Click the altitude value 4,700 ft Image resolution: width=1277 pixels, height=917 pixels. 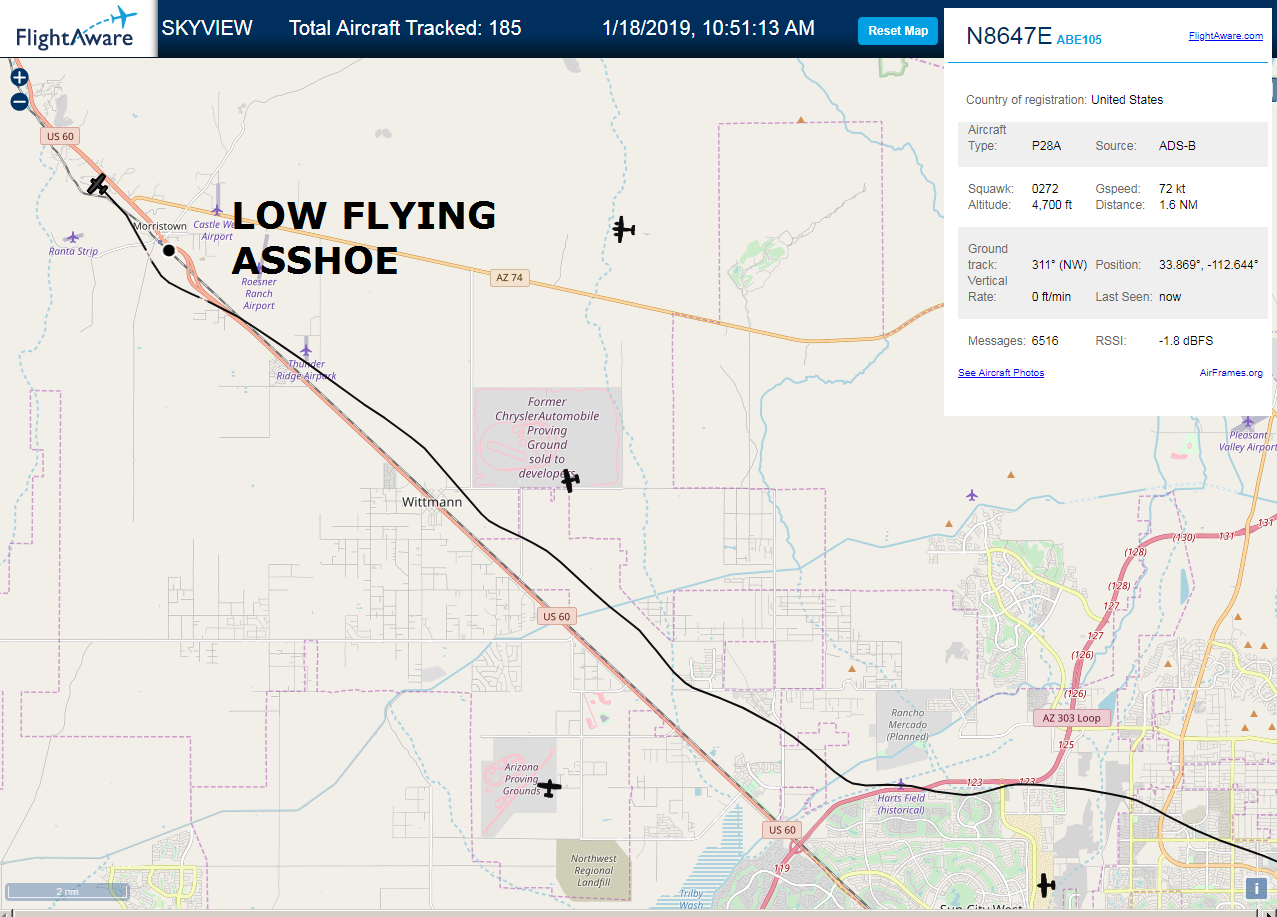1052,205
